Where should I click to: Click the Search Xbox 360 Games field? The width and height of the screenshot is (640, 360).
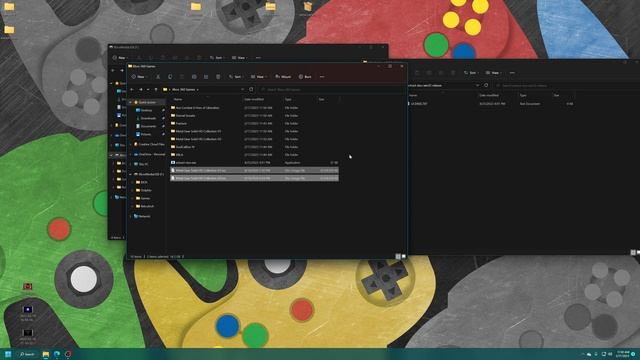tap(331, 89)
